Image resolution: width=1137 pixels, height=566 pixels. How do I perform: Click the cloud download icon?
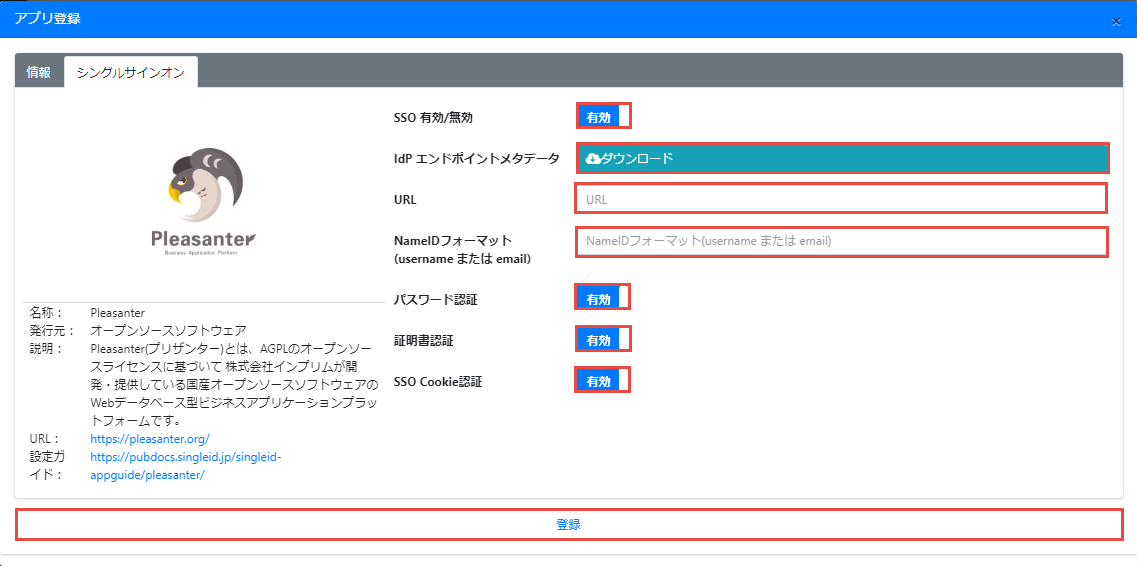tap(592, 158)
